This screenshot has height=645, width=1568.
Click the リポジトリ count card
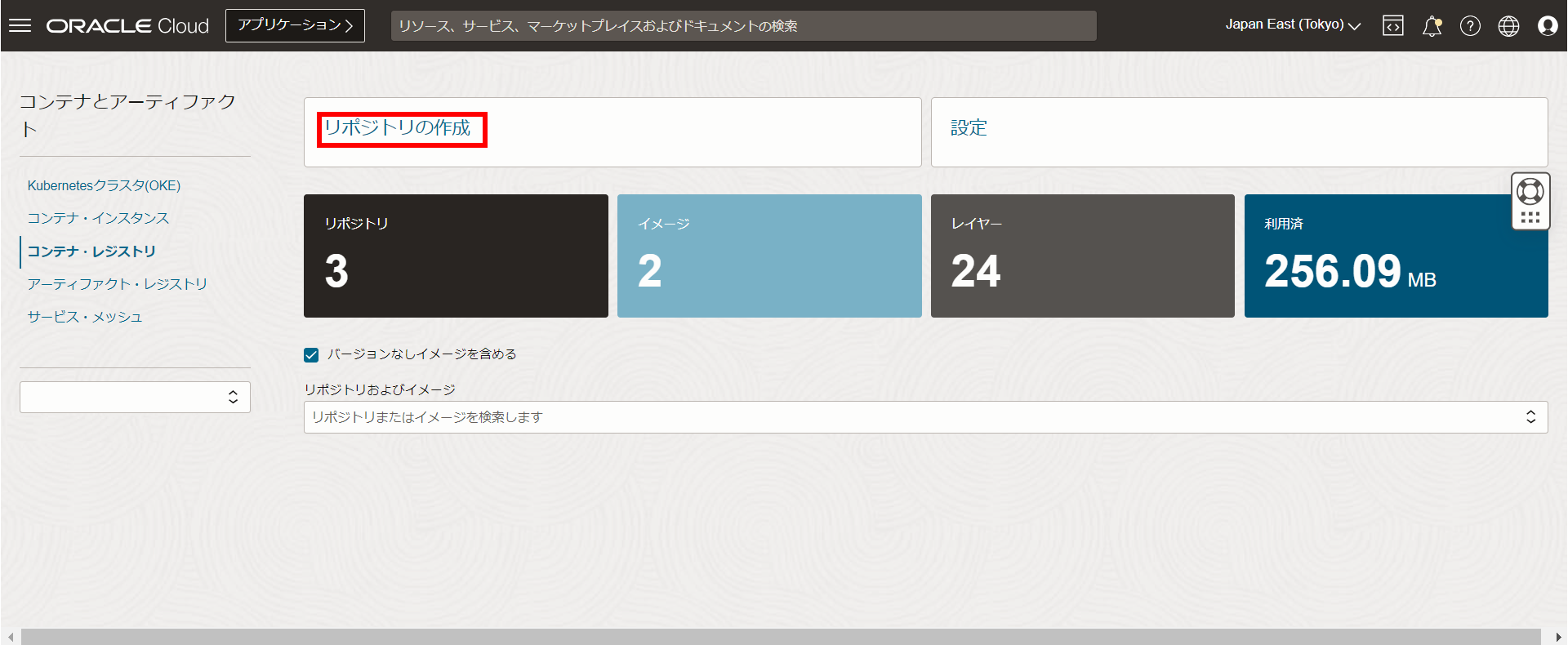click(456, 256)
